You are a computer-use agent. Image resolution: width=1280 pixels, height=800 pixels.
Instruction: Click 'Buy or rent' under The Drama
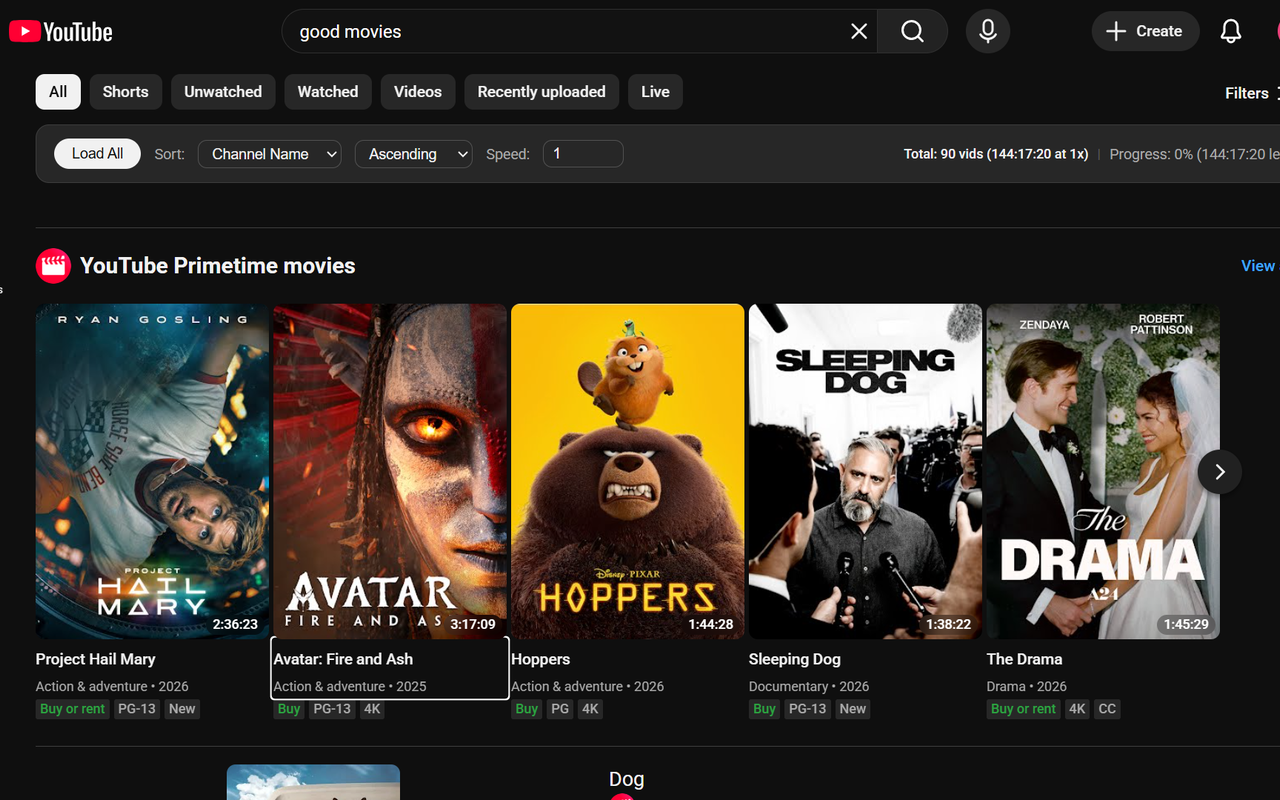(x=1023, y=709)
